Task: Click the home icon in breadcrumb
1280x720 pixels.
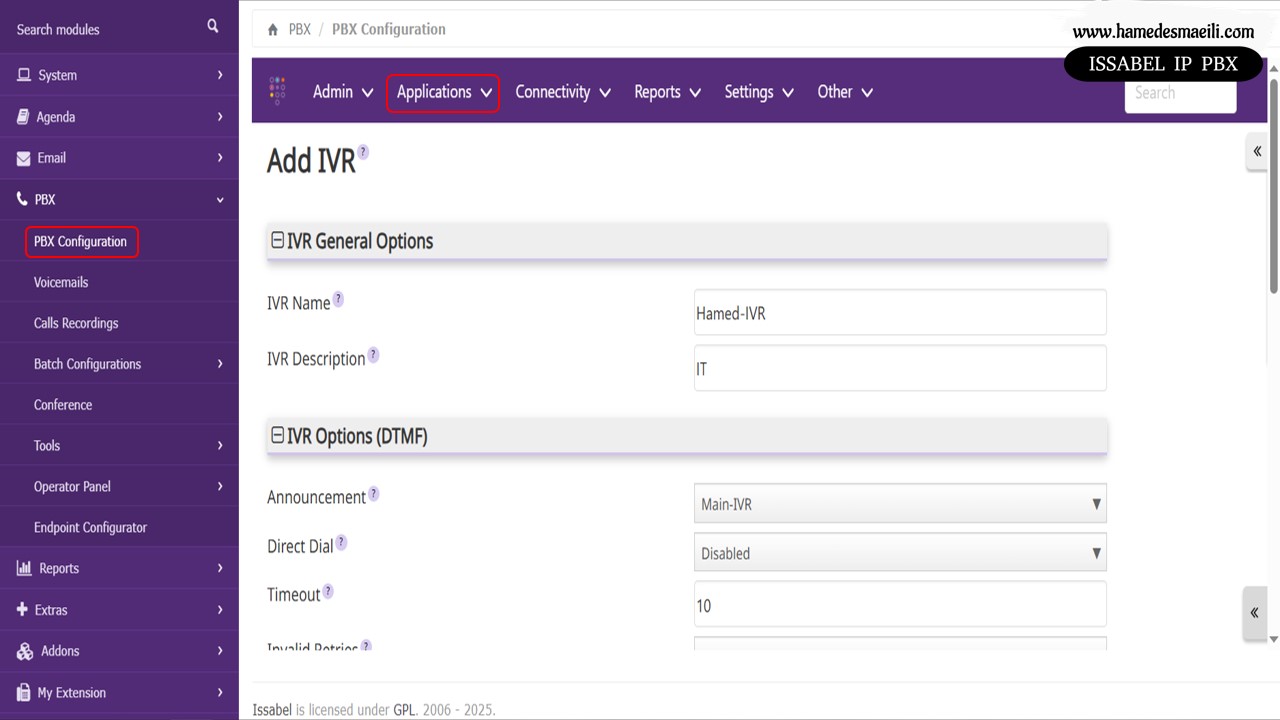Action: pyautogui.click(x=273, y=30)
